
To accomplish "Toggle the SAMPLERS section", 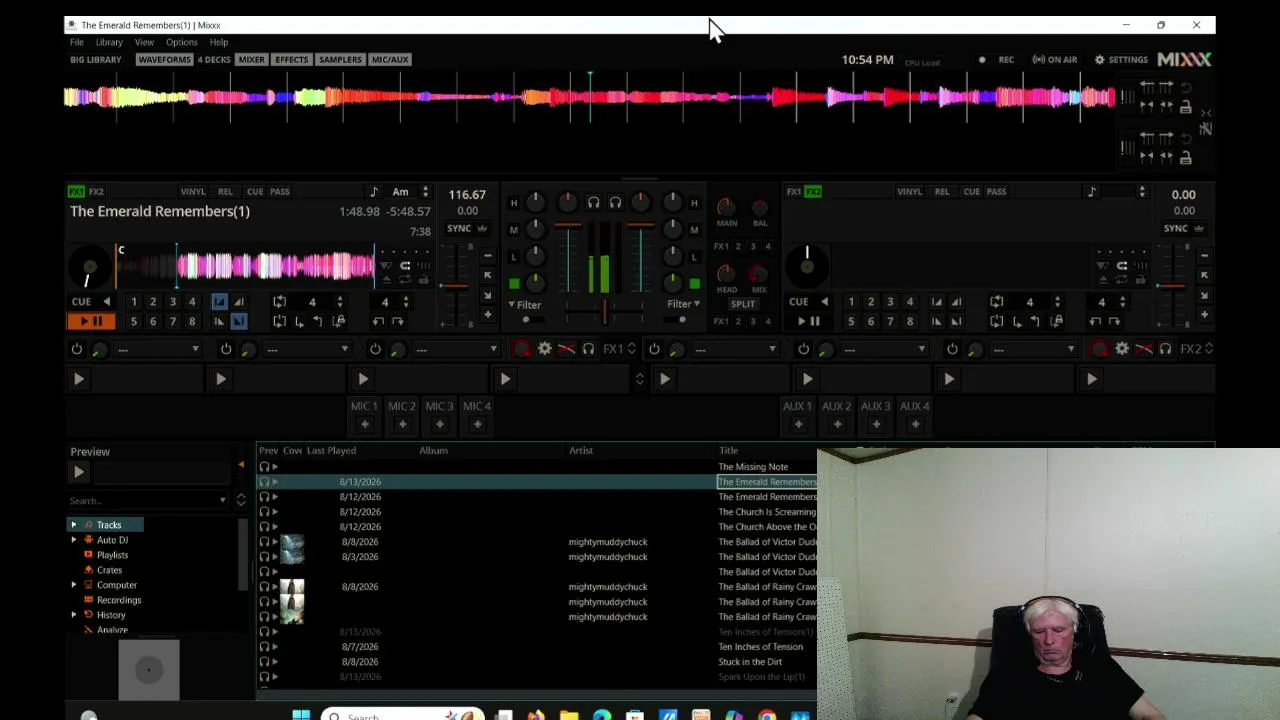I will pyautogui.click(x=340, y=60).
